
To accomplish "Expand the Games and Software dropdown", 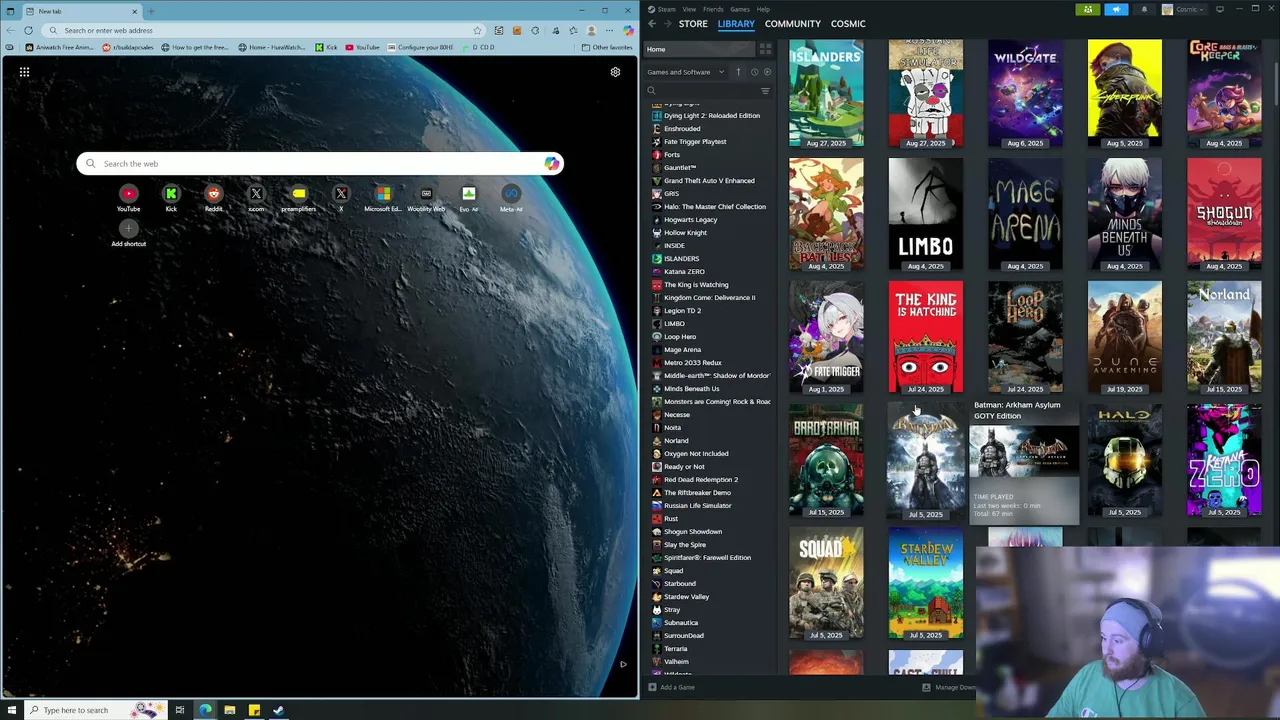I will tap(685, 72).
